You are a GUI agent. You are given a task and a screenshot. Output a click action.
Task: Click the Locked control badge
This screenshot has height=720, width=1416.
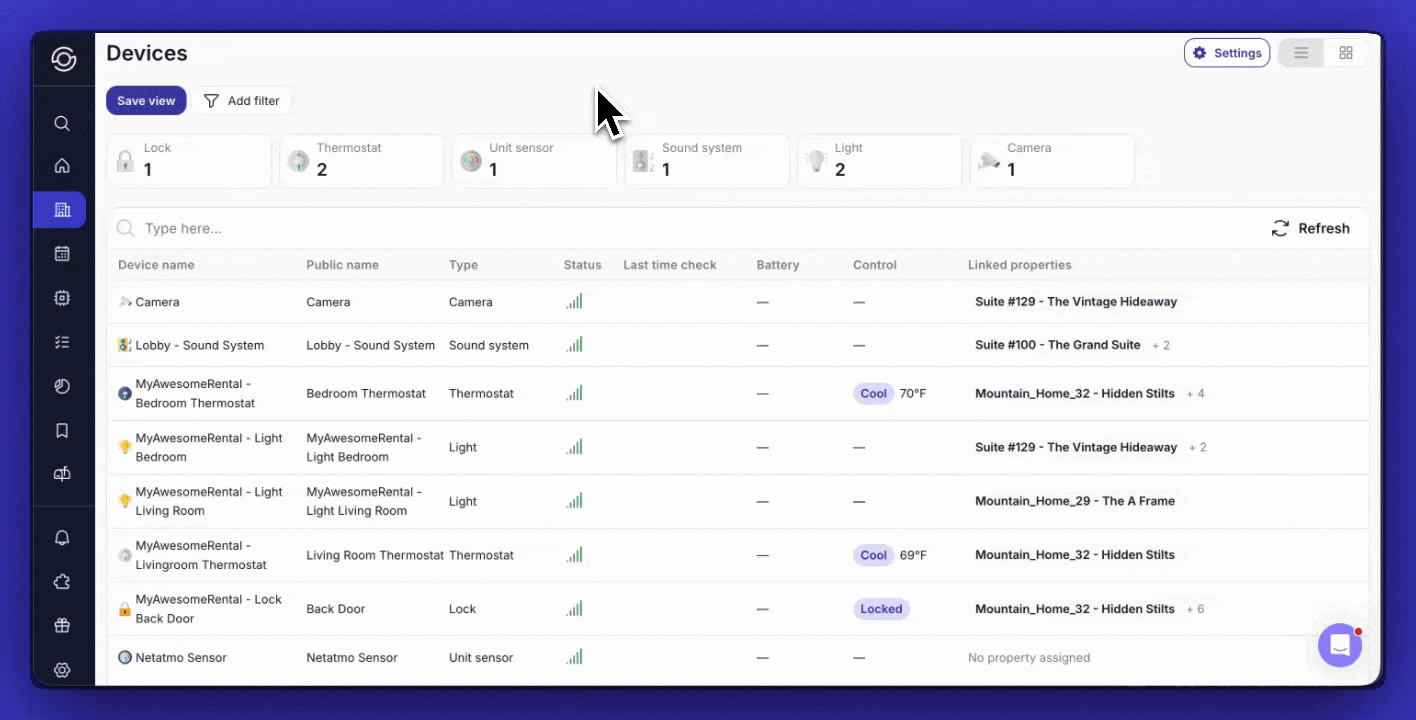pyautogui.click(x=881, y=609)
